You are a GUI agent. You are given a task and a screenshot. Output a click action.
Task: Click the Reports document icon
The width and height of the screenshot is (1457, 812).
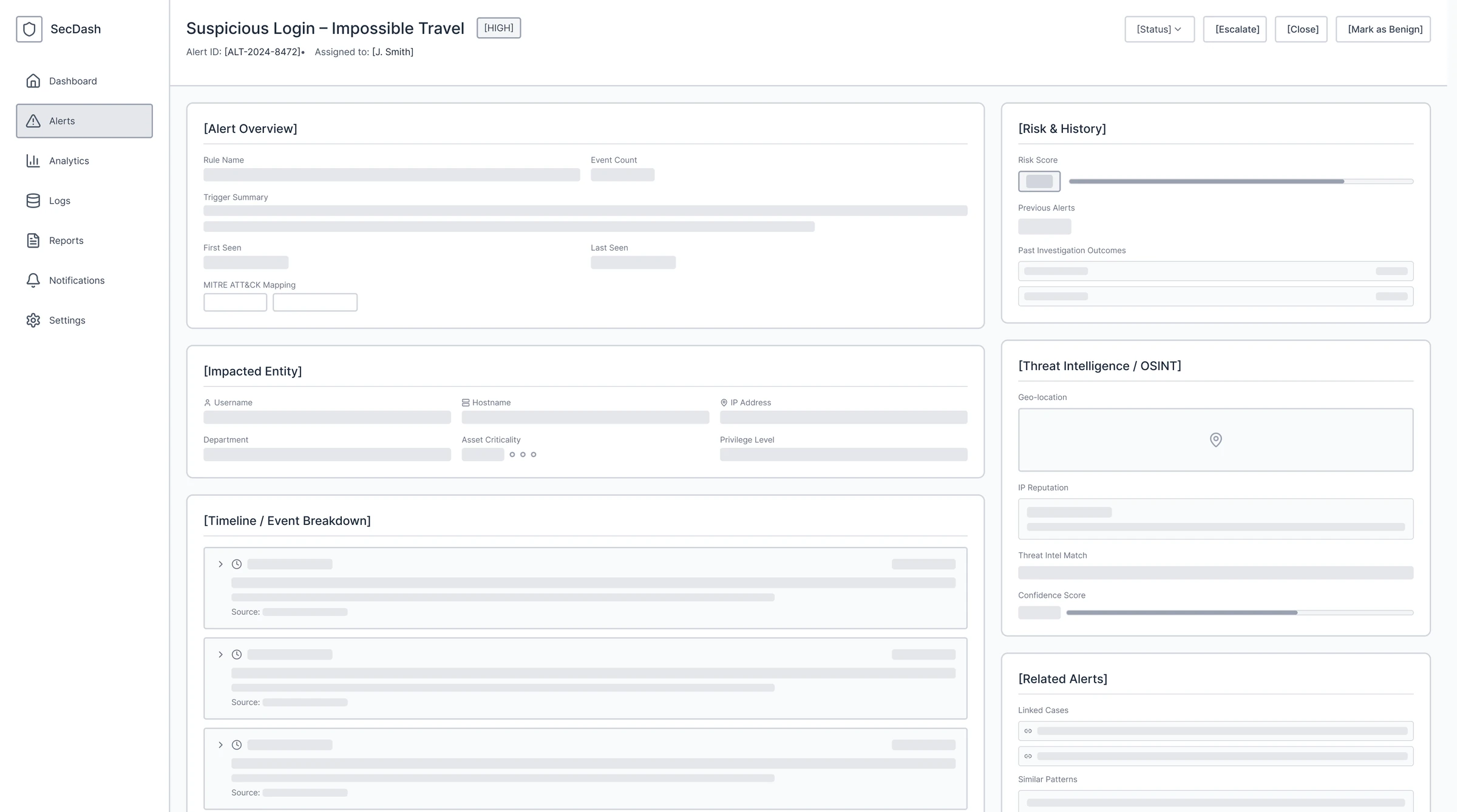tap(33, 240)
